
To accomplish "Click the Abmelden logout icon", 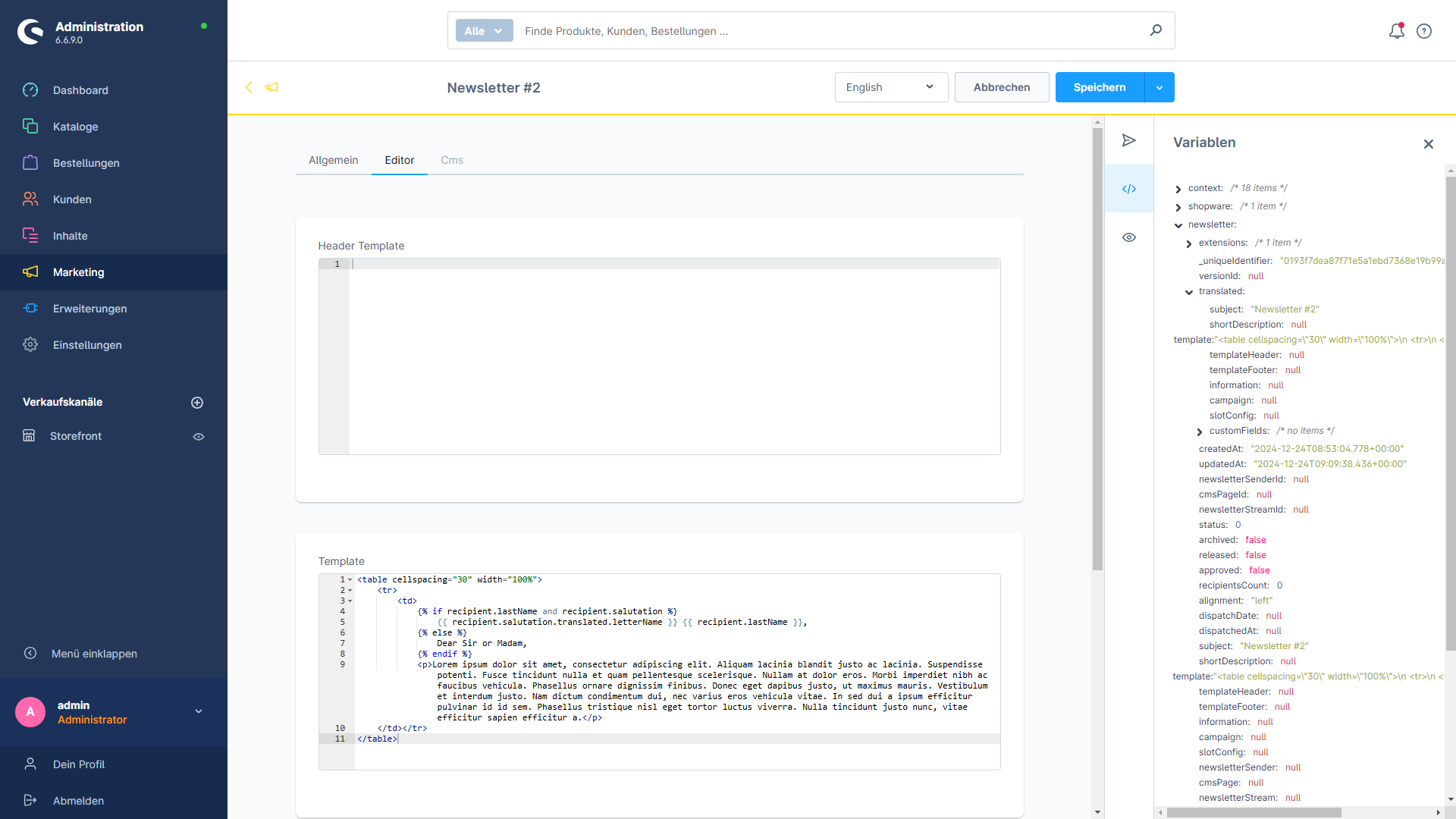I will (x=30, y=800).
